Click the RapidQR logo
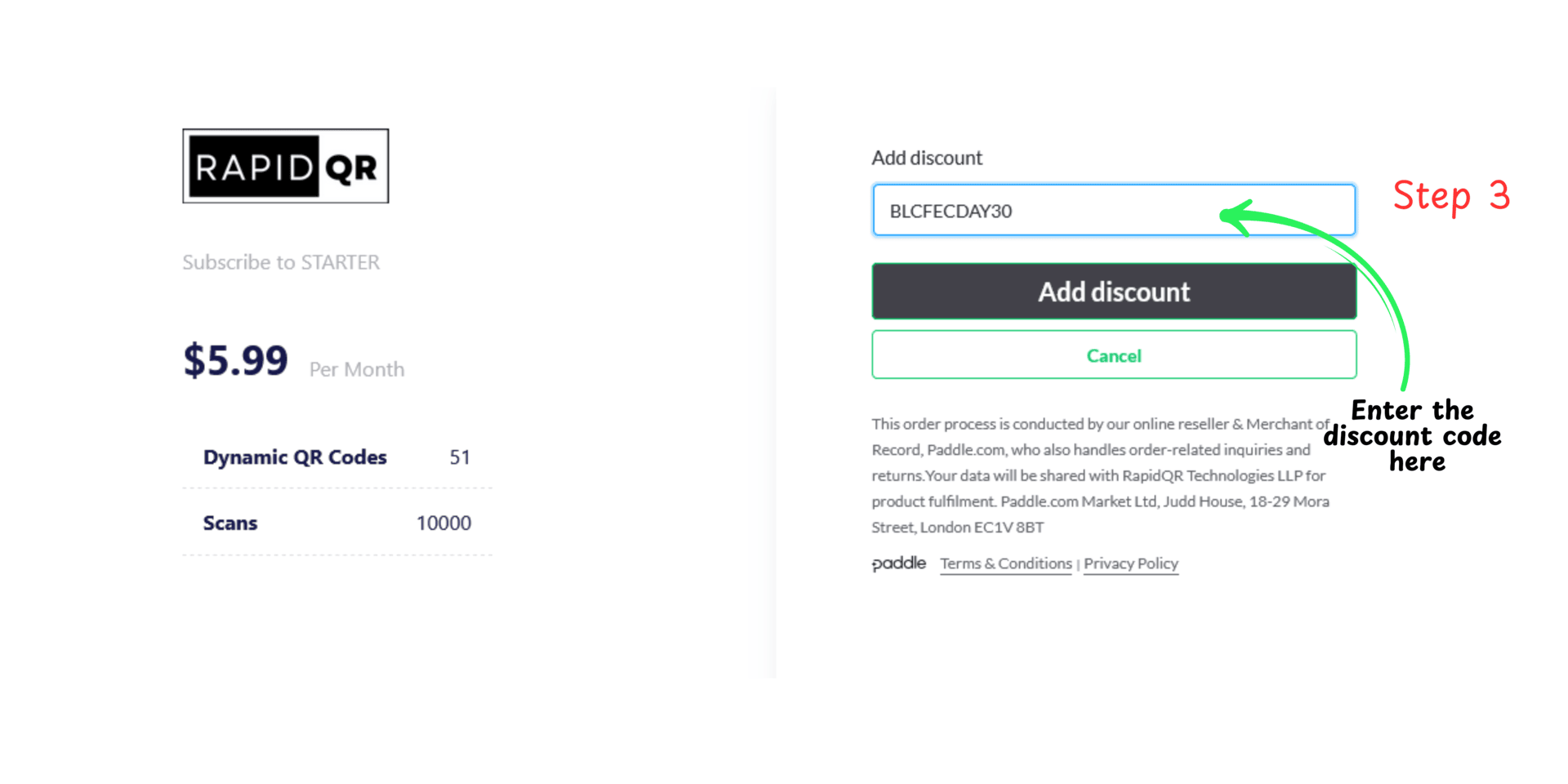The width and height of the screenshot is (1568, 784). [285, 165]
